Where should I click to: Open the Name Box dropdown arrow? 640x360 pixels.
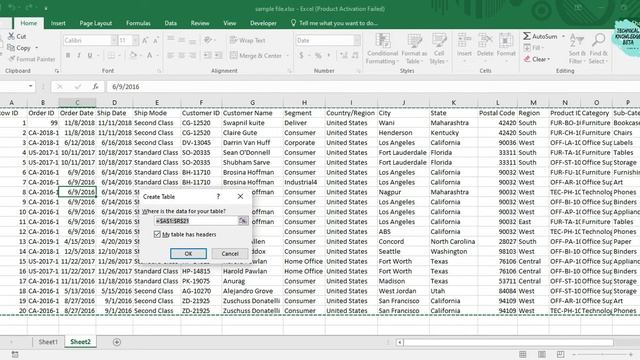point(31,86)
